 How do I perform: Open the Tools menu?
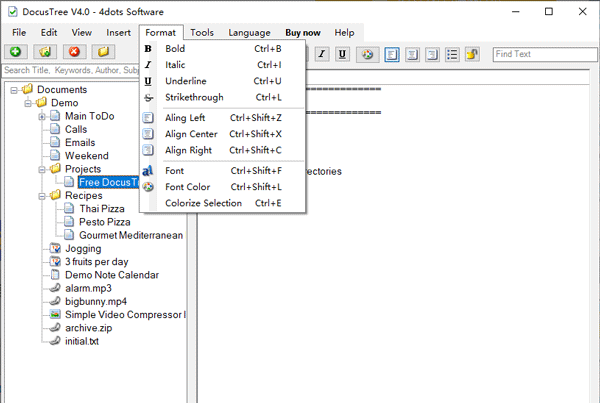(202, 32)
